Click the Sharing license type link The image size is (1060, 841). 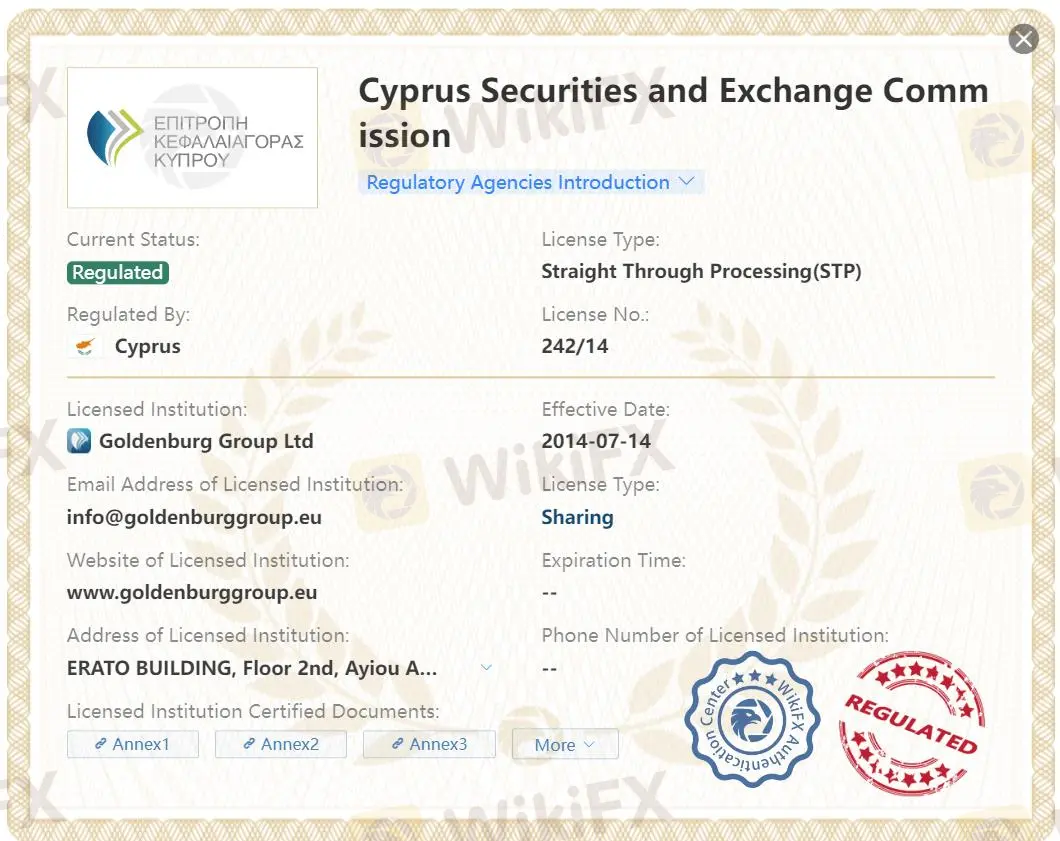pos(577,517)
